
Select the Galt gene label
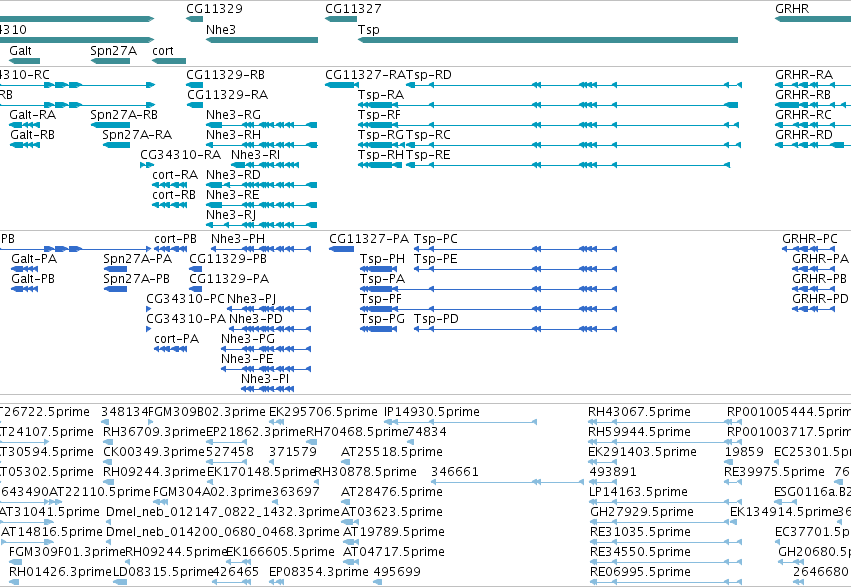21,51
